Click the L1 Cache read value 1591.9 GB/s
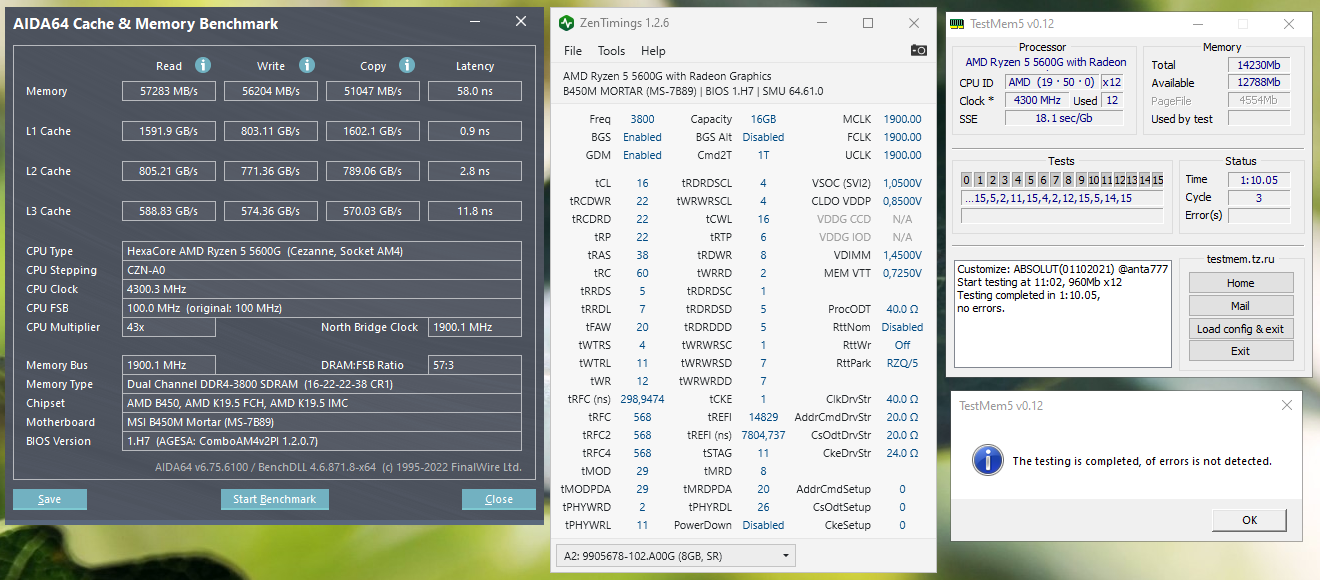The image size is (1320, 580). pyautogui.click(x=171, y=131)
